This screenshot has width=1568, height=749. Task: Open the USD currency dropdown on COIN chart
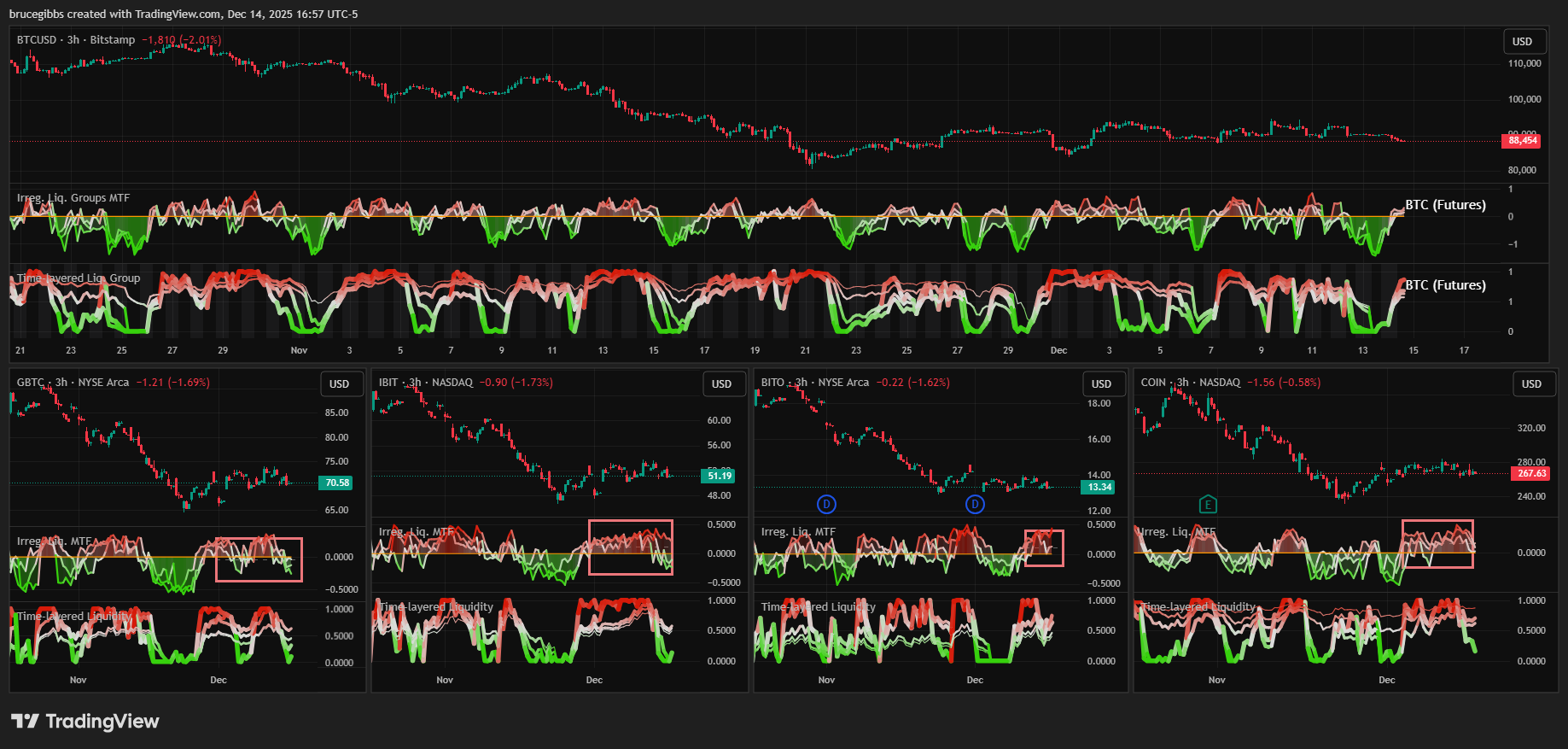click(1531, 384)
